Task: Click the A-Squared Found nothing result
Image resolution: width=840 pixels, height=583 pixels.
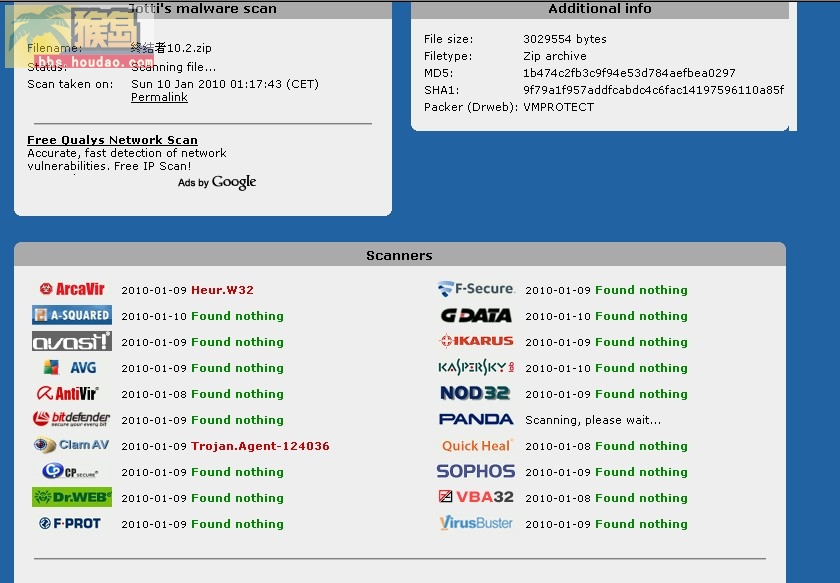Action: click(237, 316)
